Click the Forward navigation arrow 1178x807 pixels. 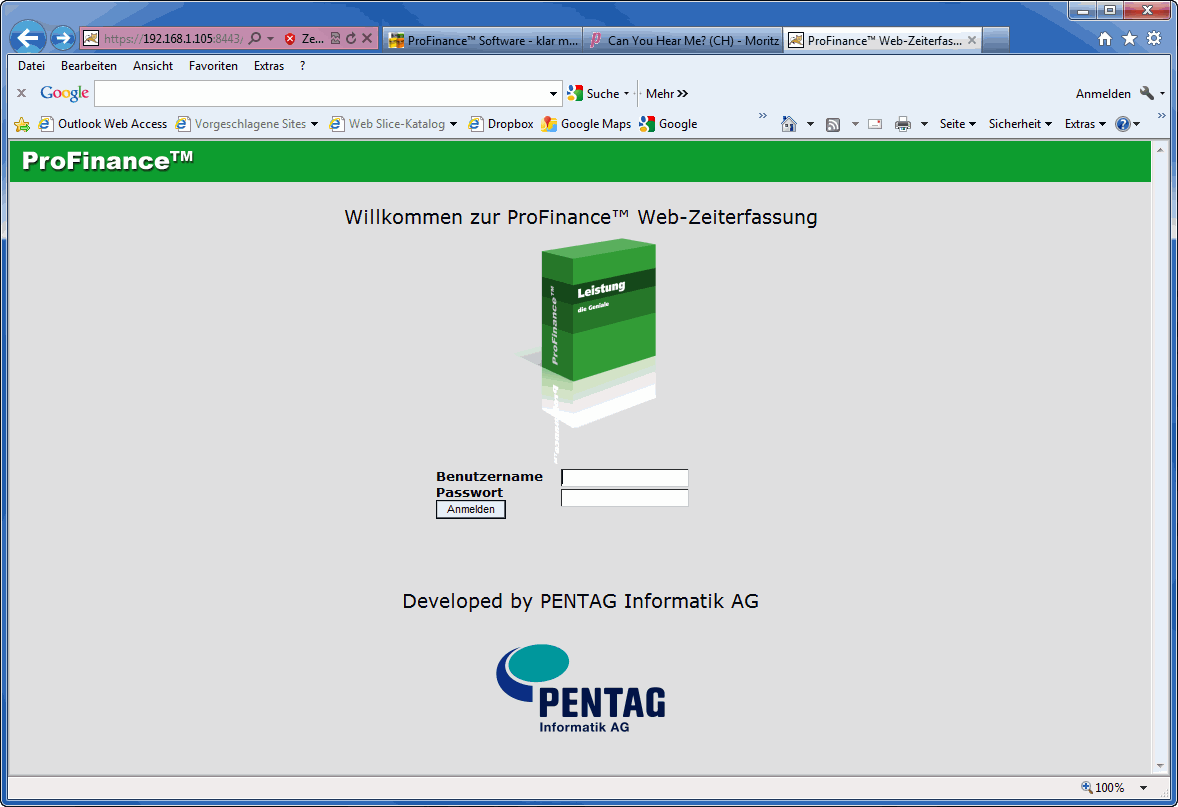[63, 39]
